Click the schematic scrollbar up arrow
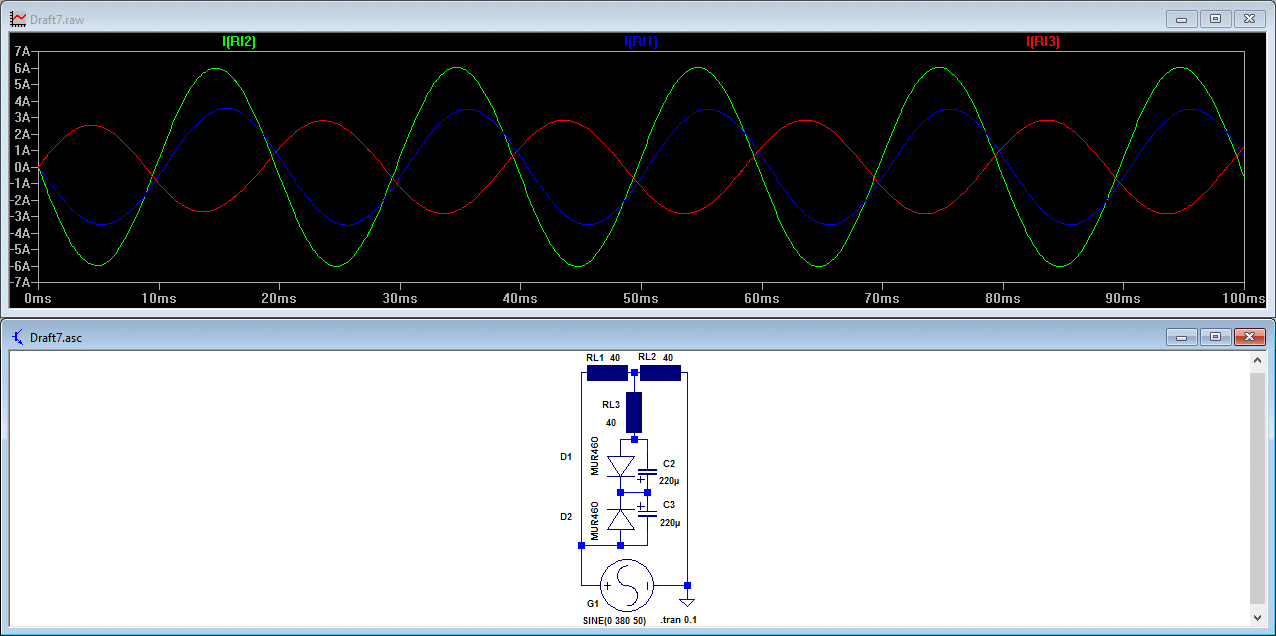This screenshot has width=1276, height=636. tap(1258, 361)
